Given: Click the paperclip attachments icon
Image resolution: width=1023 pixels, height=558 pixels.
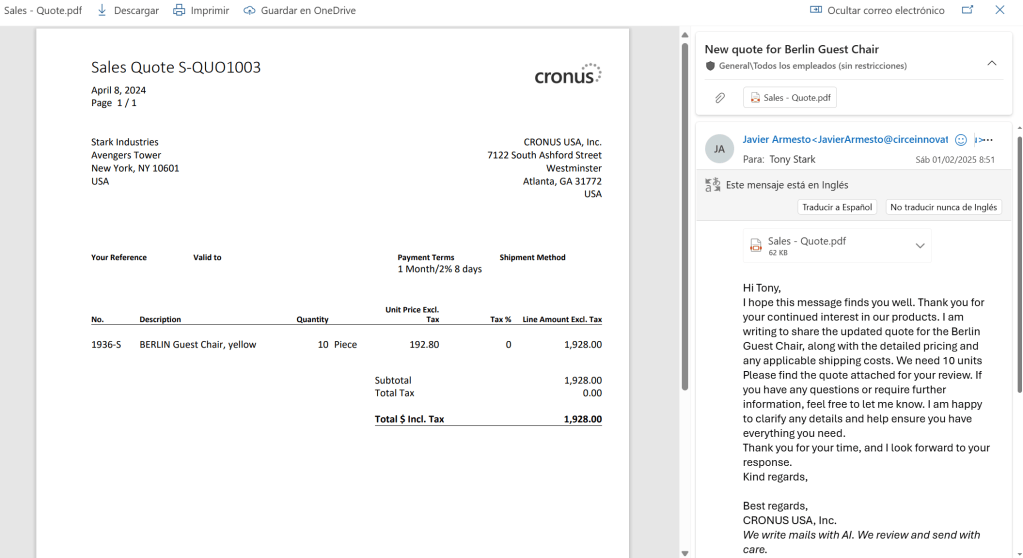Looking at the screenshot, I should (x=720, y=98).
